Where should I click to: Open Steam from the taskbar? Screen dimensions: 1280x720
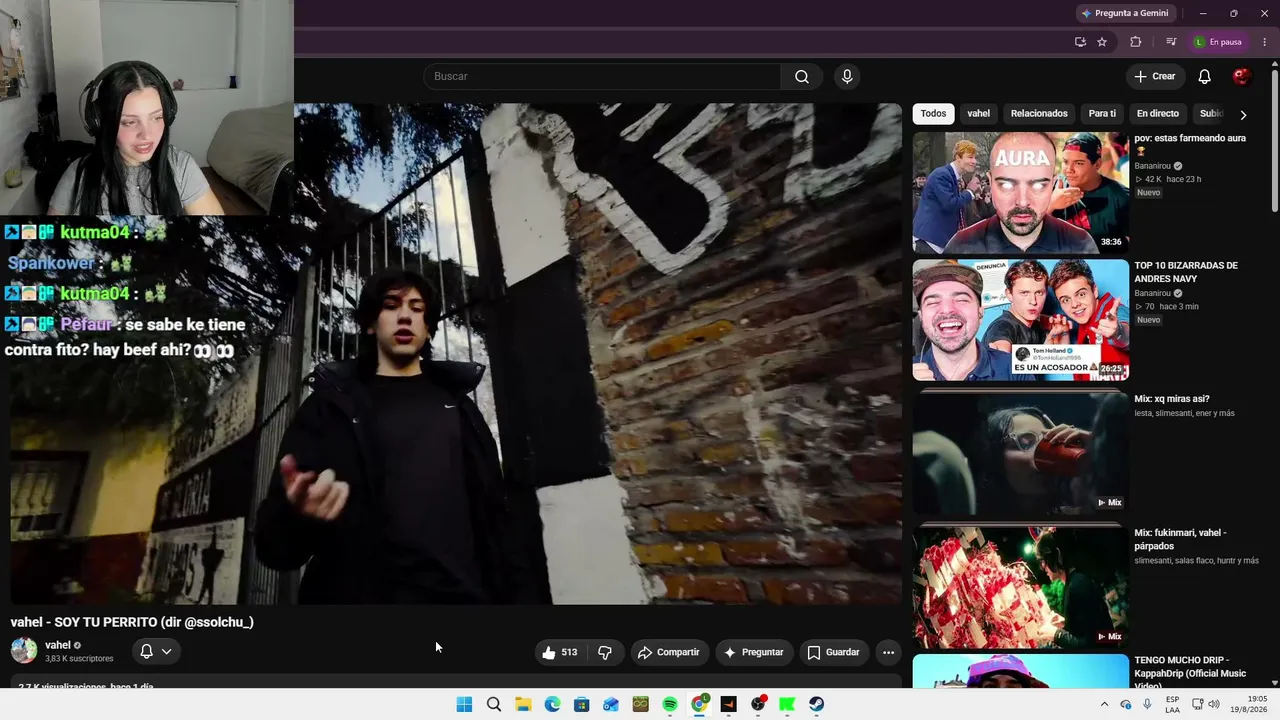coord(817,704)
